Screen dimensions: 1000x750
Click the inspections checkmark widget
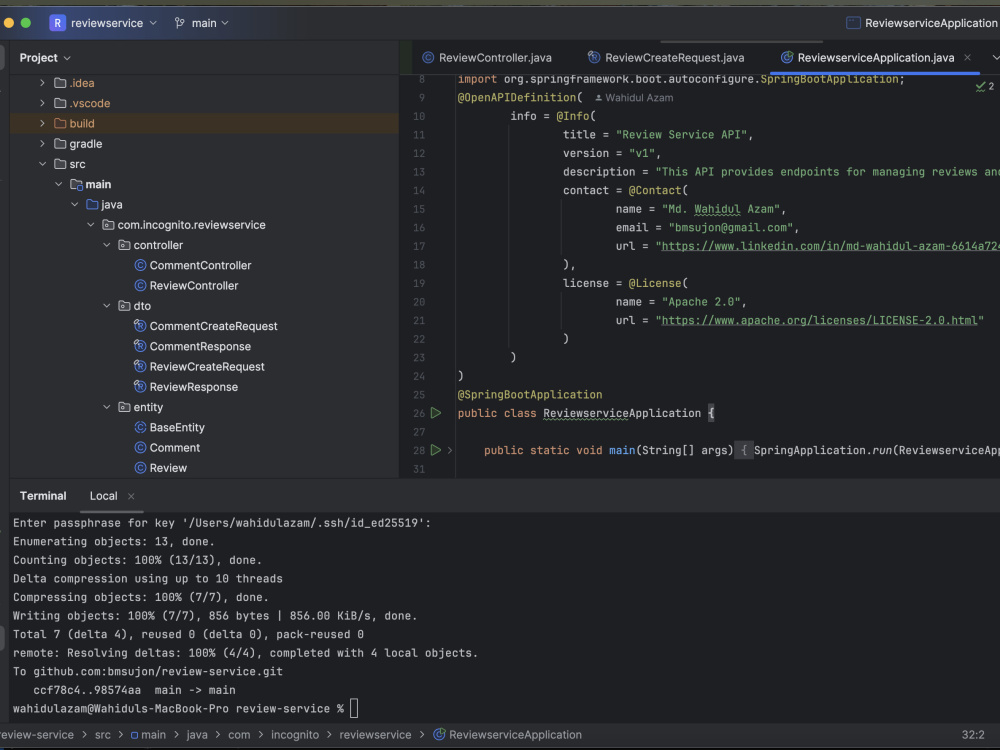pos(984,86)
